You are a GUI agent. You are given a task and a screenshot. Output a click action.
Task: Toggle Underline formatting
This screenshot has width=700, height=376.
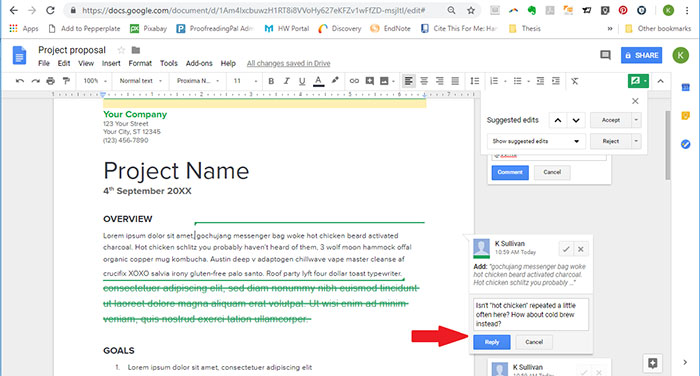(x=302, y=81)
